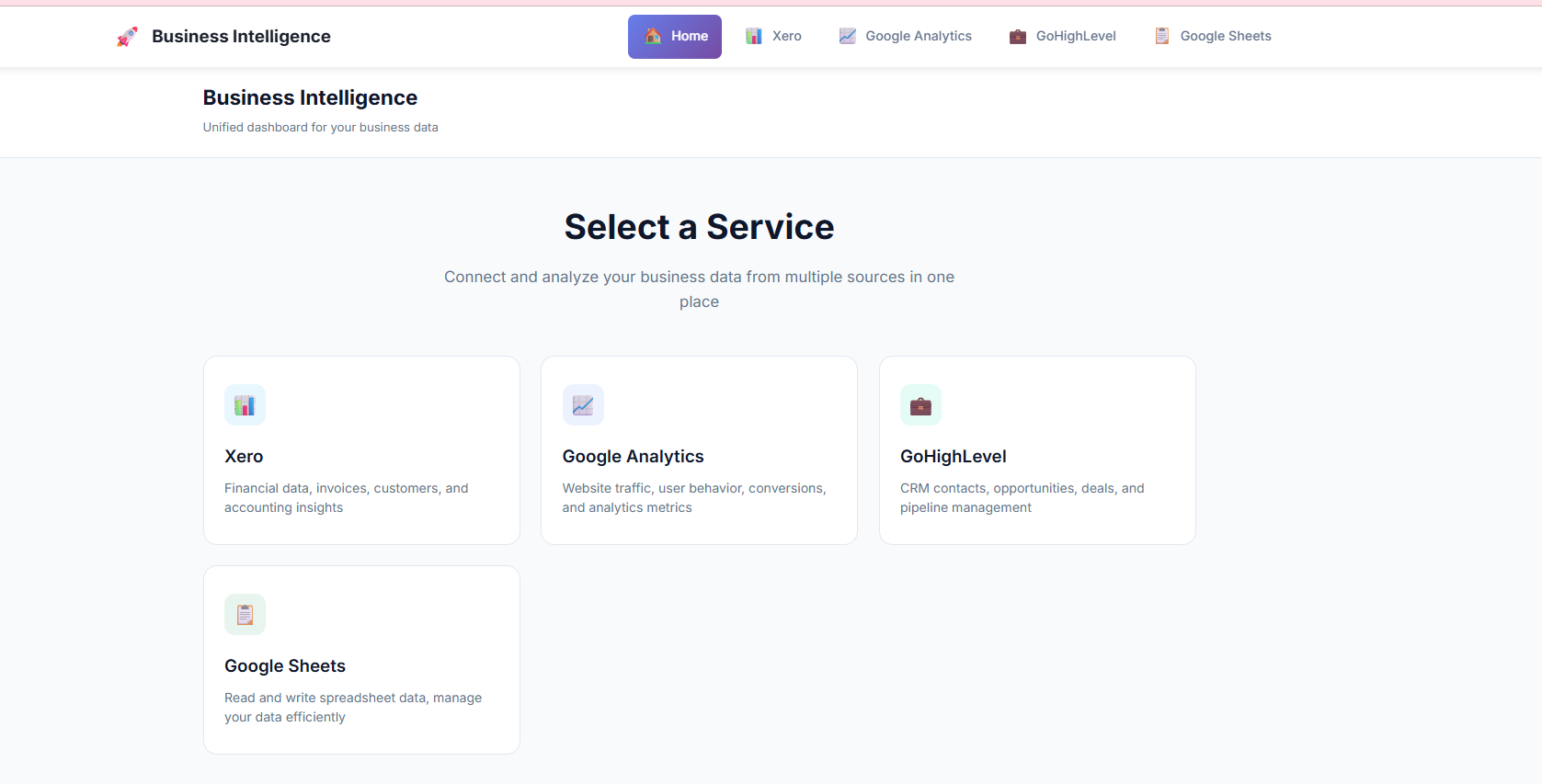This screenshot has width=1542, height=784.
Task: Click the clipboard icon on Google Sheets card
Action: coord(245,615)
